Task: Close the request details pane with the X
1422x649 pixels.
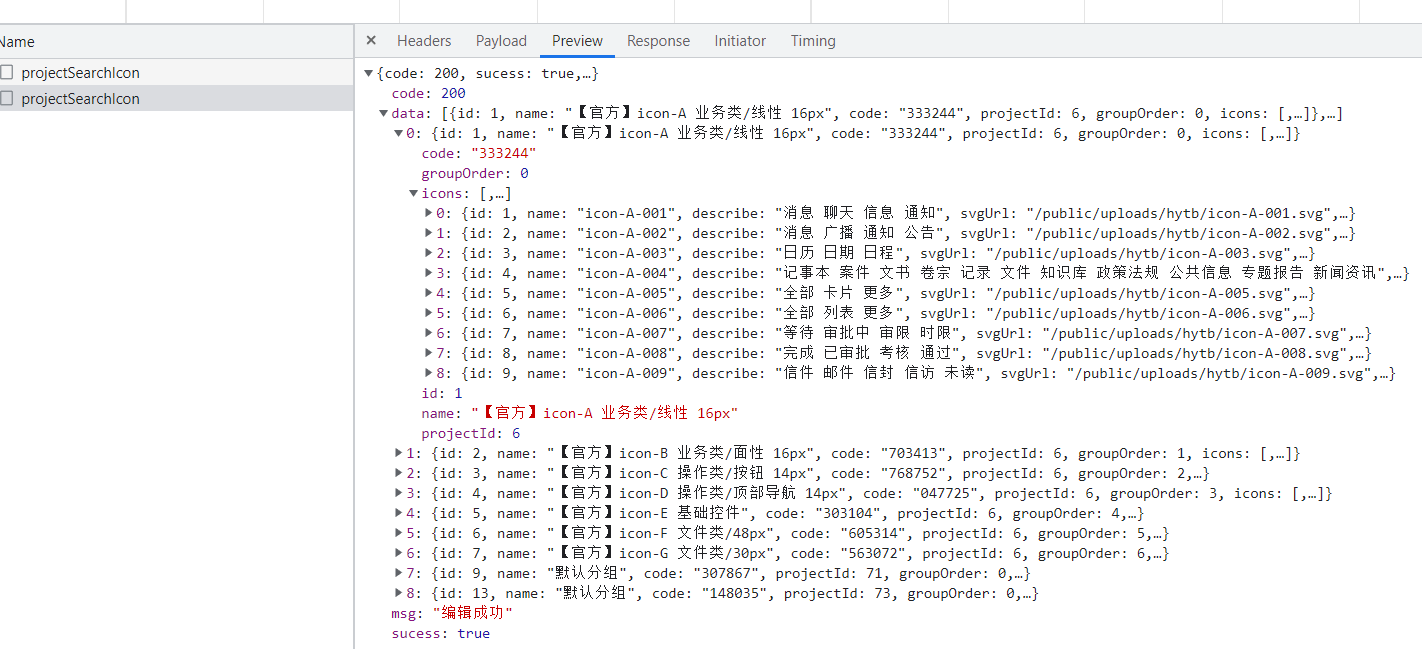Action: 371,40
